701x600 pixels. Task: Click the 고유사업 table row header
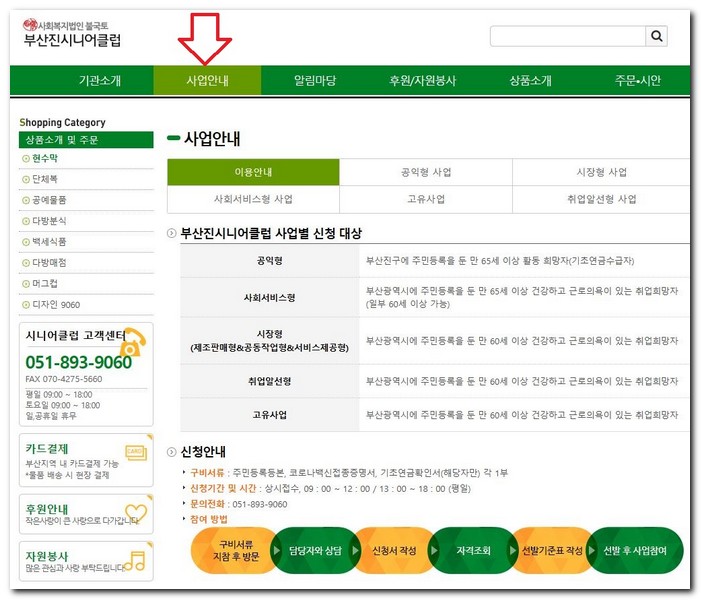[270, 415]
